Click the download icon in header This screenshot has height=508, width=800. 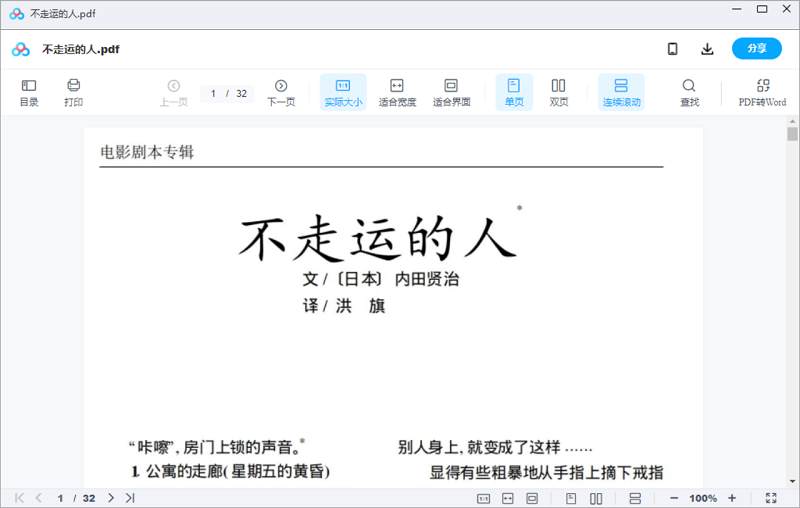707,49
